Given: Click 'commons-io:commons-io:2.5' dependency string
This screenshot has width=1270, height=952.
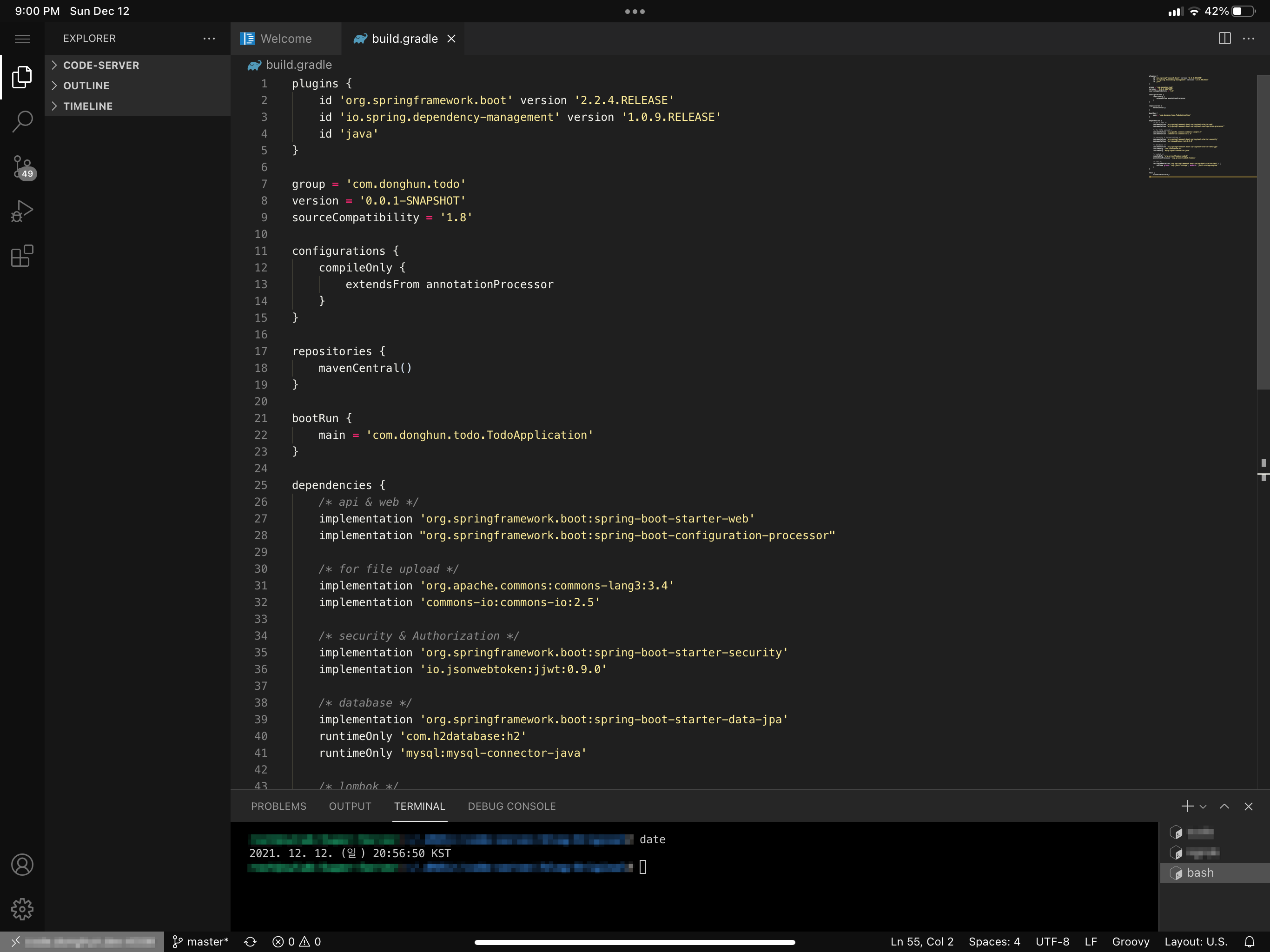Looking at the screenshot, I should pos(510,602).
